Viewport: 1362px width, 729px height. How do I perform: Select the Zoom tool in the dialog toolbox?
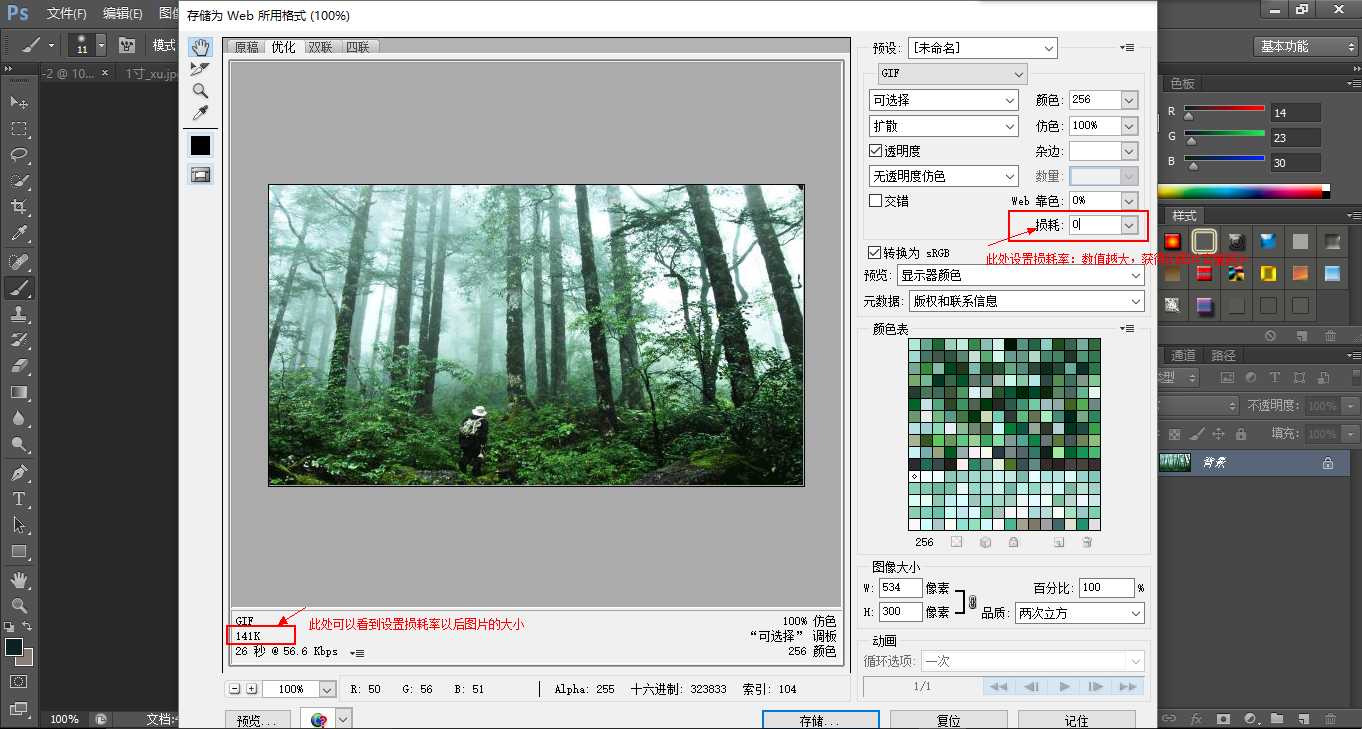click(x=200, y=91)
